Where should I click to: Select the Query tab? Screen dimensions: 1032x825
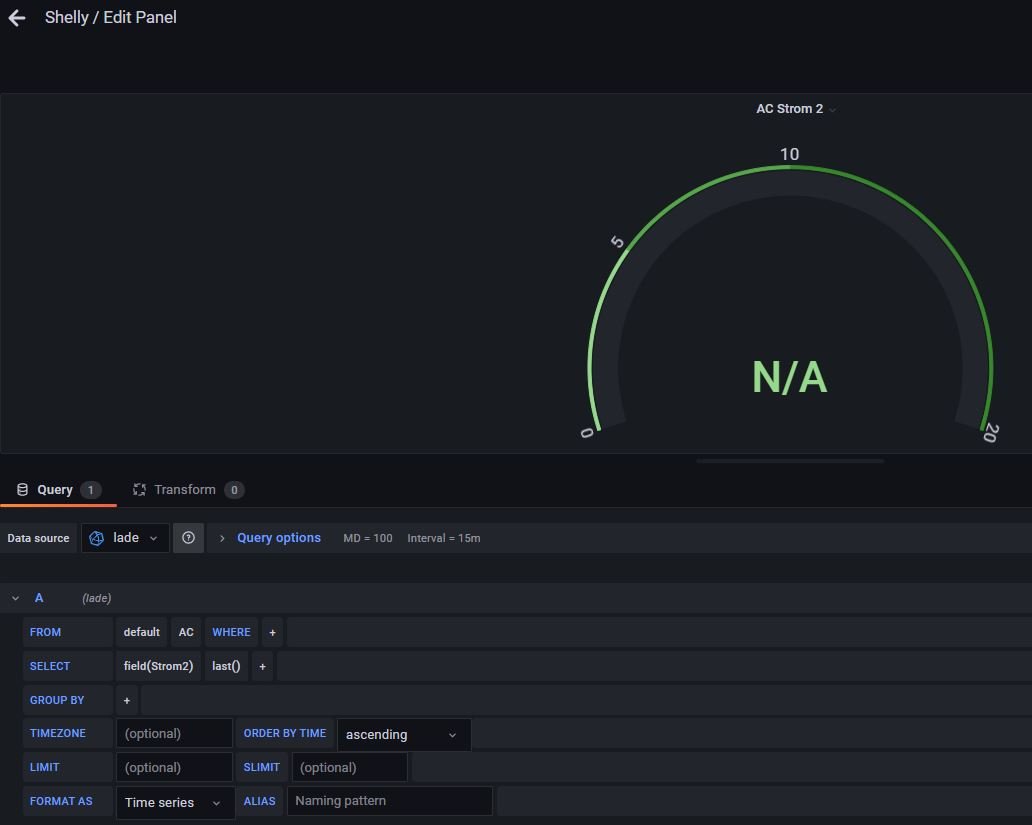tap(55, 490)
